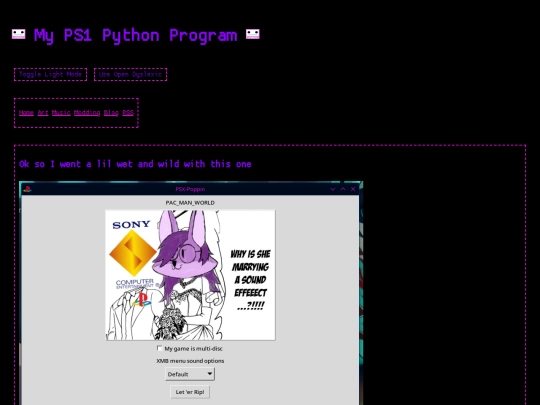The width and height of the screenshot is (540, 405).
Task: Click the PAC_MAN_WORLD game title text
Action: [190, 202]
